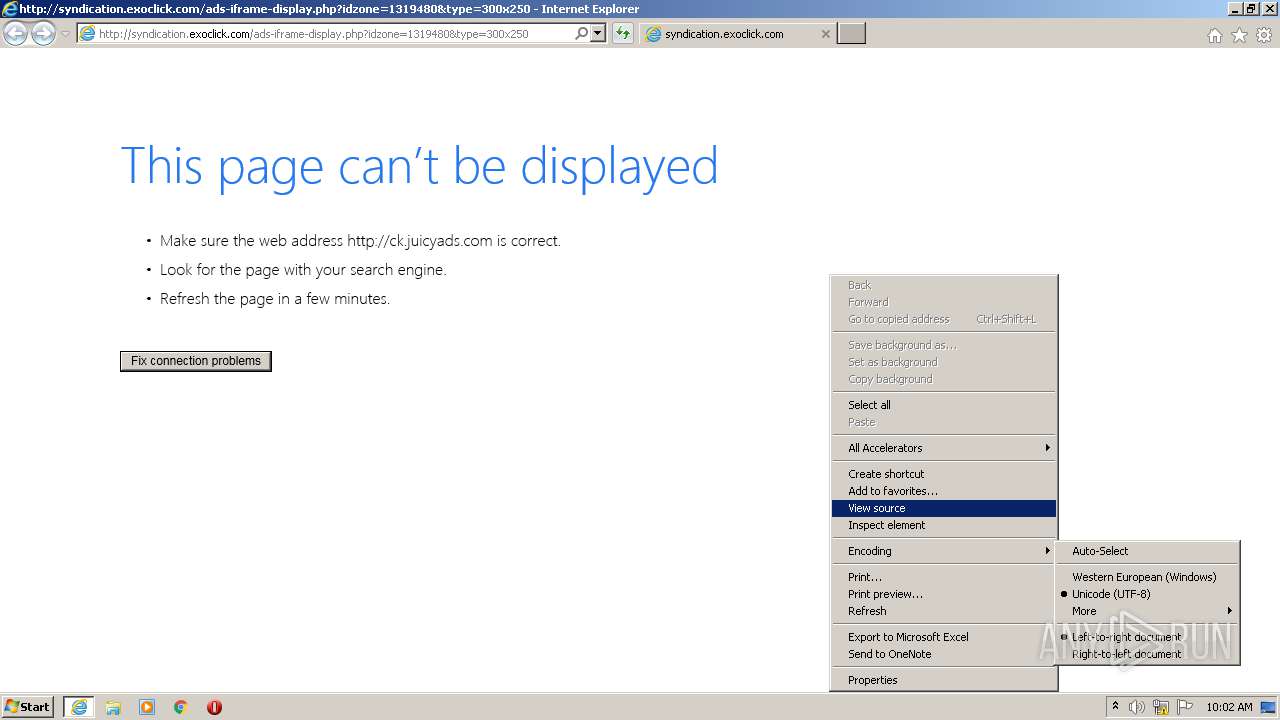Choose Inspect element menu entry
This screenshot has width=1280, height=720.
point(944,525)
